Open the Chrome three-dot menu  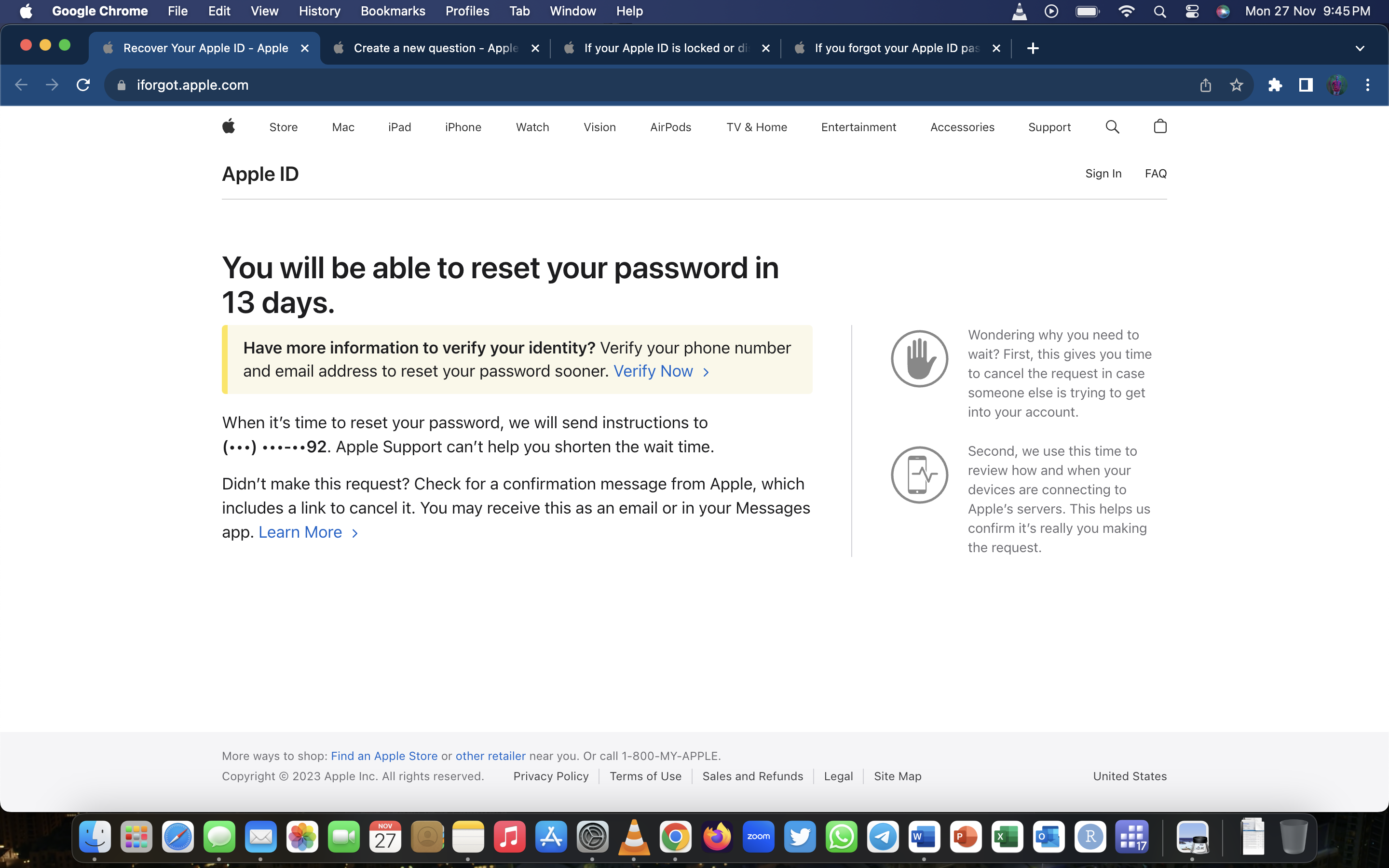coord(1368,85)
